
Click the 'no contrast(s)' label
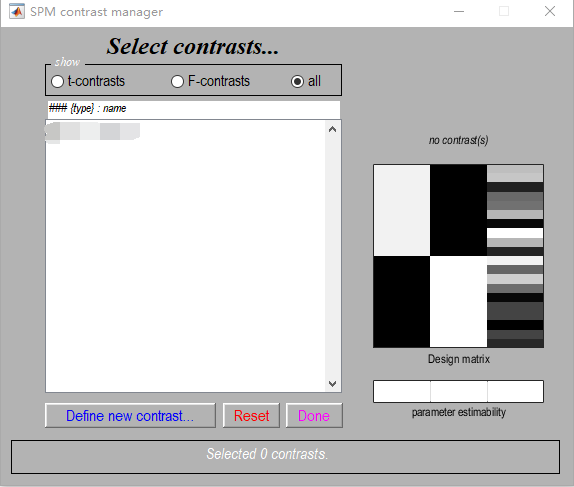pyautogui.click(x=458, y=140)
